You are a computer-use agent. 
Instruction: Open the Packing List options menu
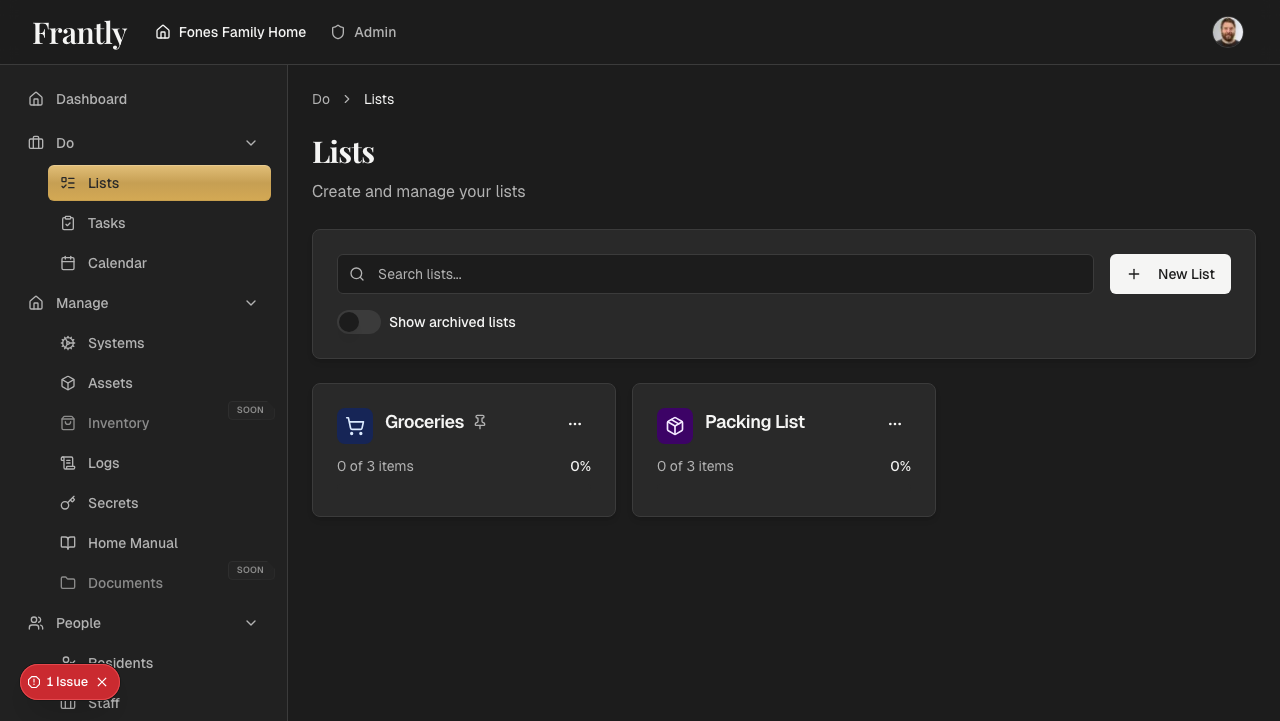(895, 423)
